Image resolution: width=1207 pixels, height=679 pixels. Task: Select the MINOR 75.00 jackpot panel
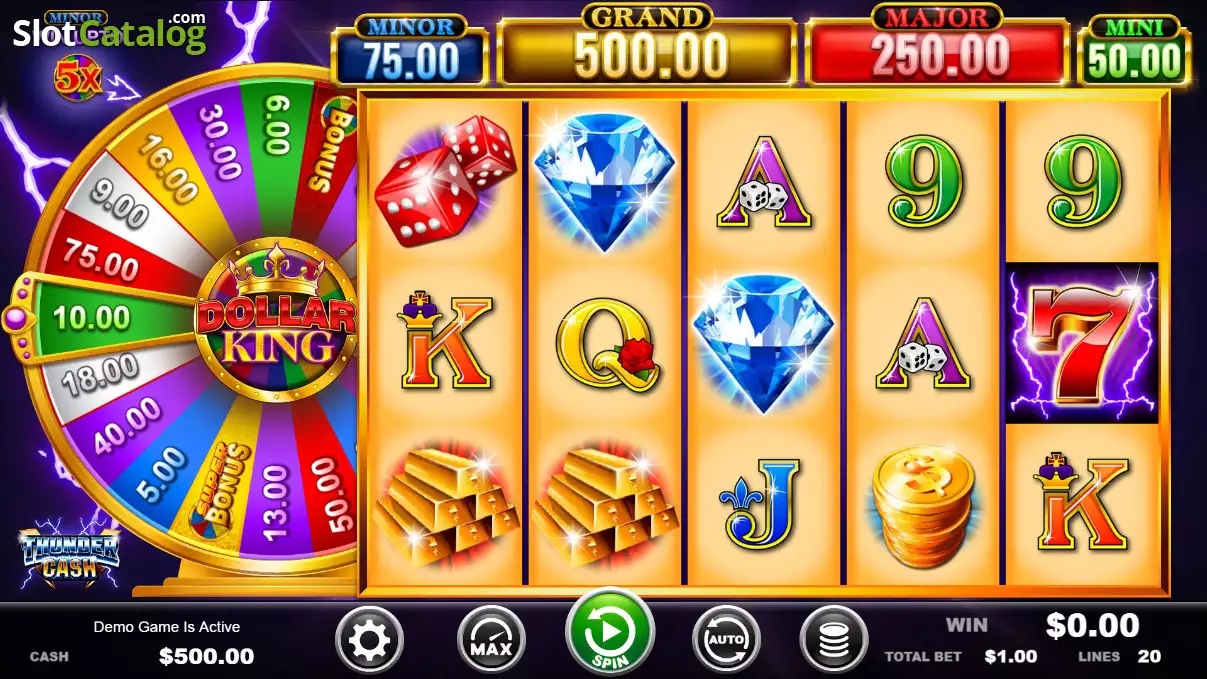pos(411,50)
